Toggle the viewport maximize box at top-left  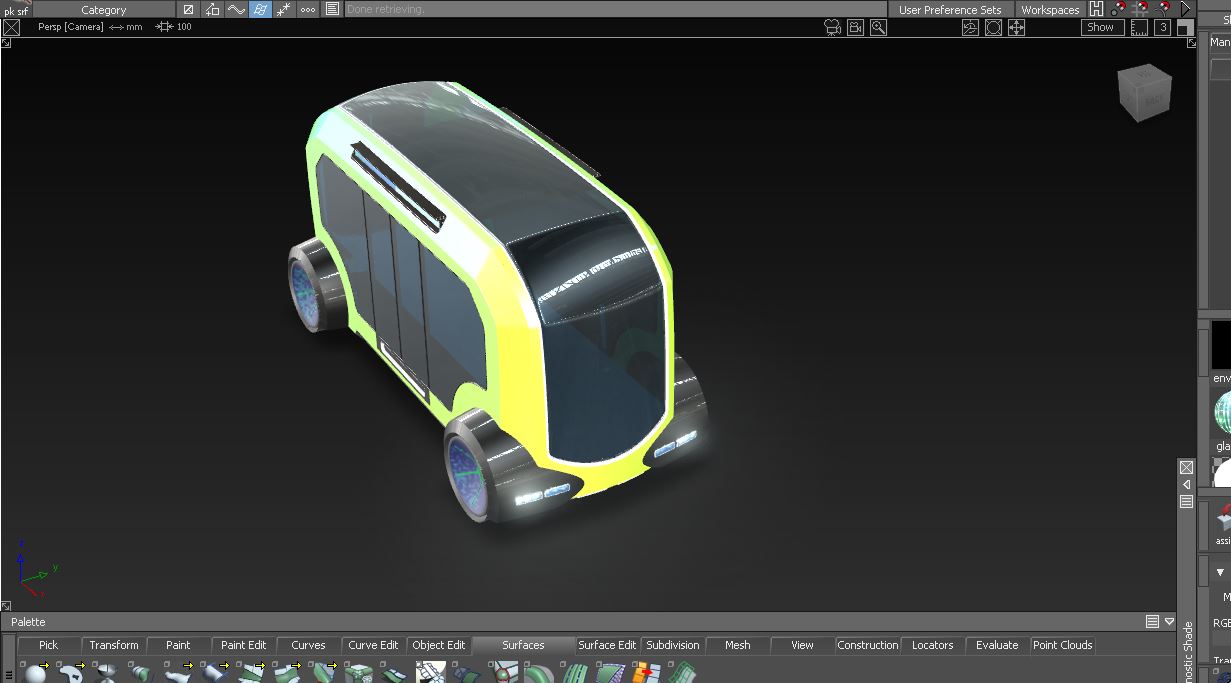[11, 28]
